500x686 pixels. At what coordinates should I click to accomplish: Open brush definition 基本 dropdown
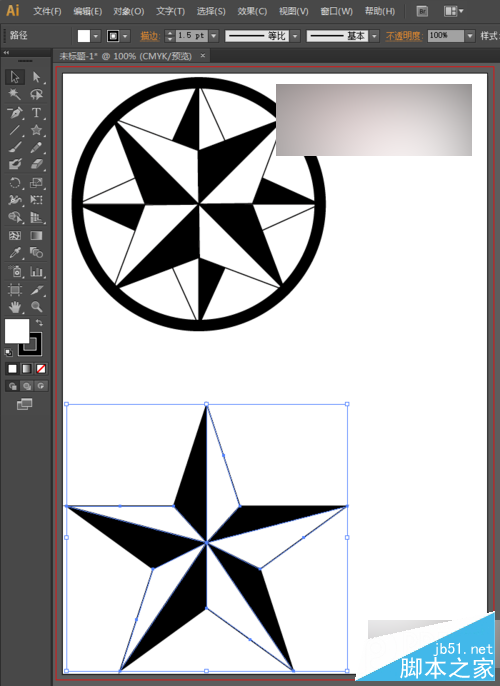(x=374, y=36)
